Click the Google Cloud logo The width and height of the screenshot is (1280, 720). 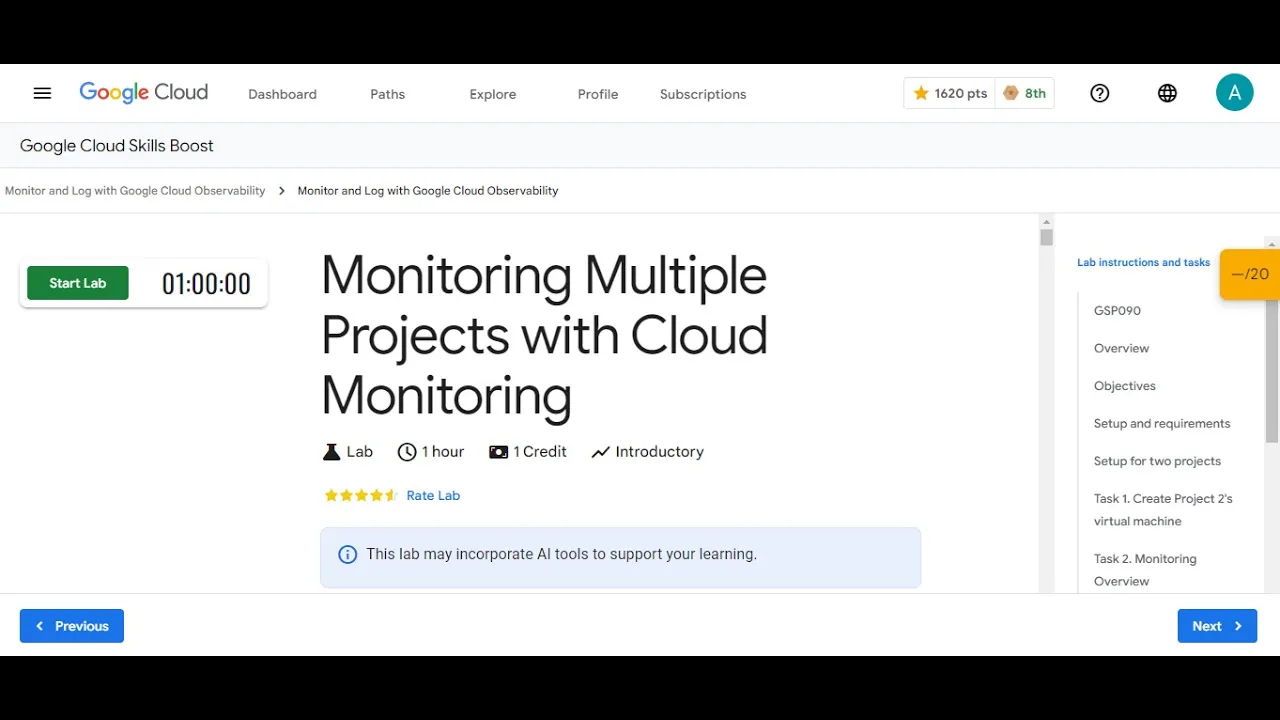click(144, 93)
